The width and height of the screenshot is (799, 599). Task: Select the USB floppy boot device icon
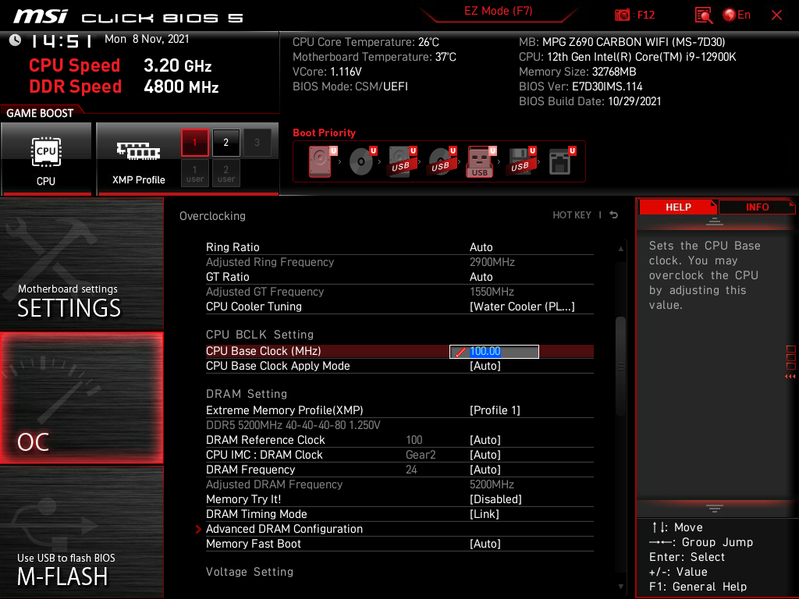521,161
